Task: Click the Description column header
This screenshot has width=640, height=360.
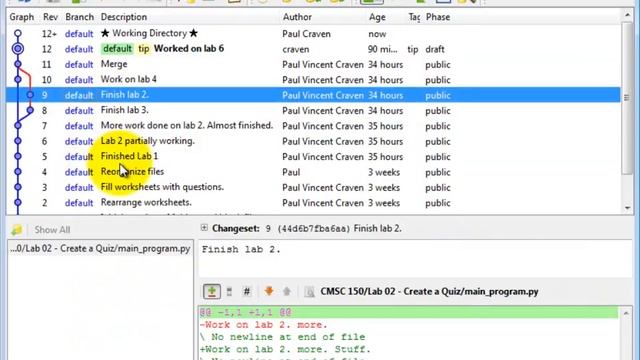Action: (124, 17)
